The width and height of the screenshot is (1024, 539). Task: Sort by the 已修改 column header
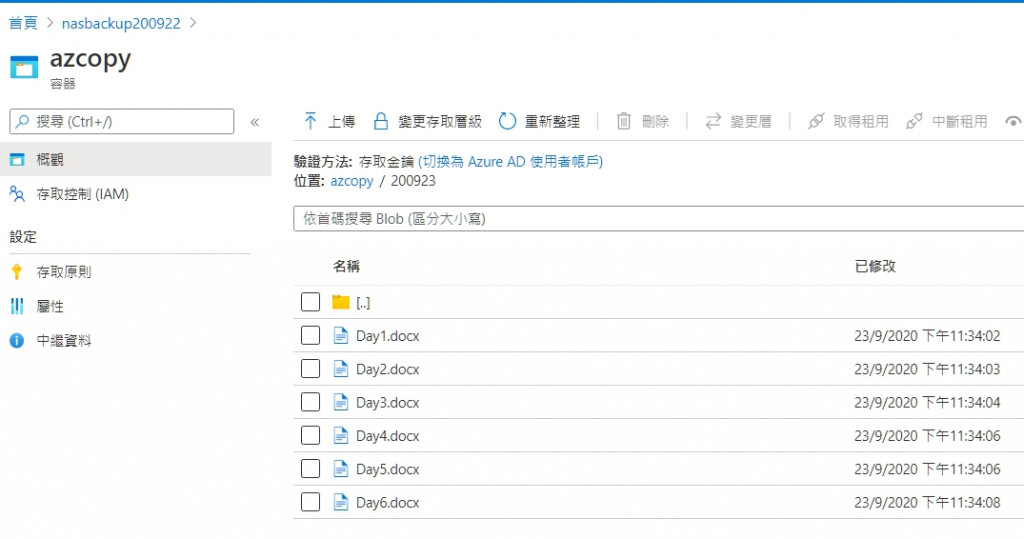(x=875, y=266)
